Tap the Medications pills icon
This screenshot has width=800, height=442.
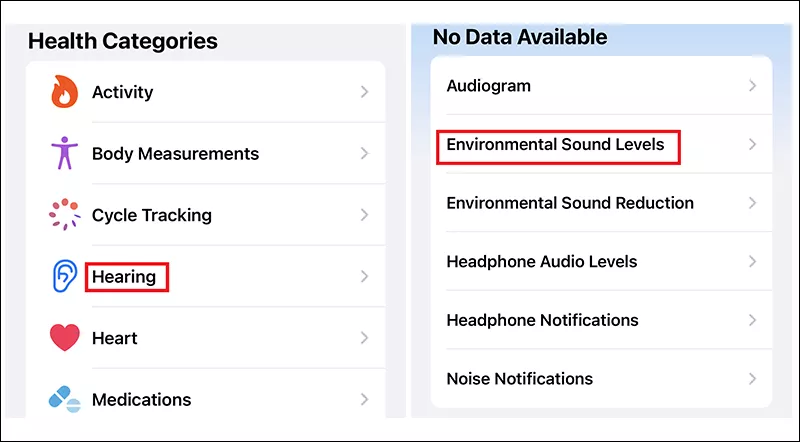point(65,399)
